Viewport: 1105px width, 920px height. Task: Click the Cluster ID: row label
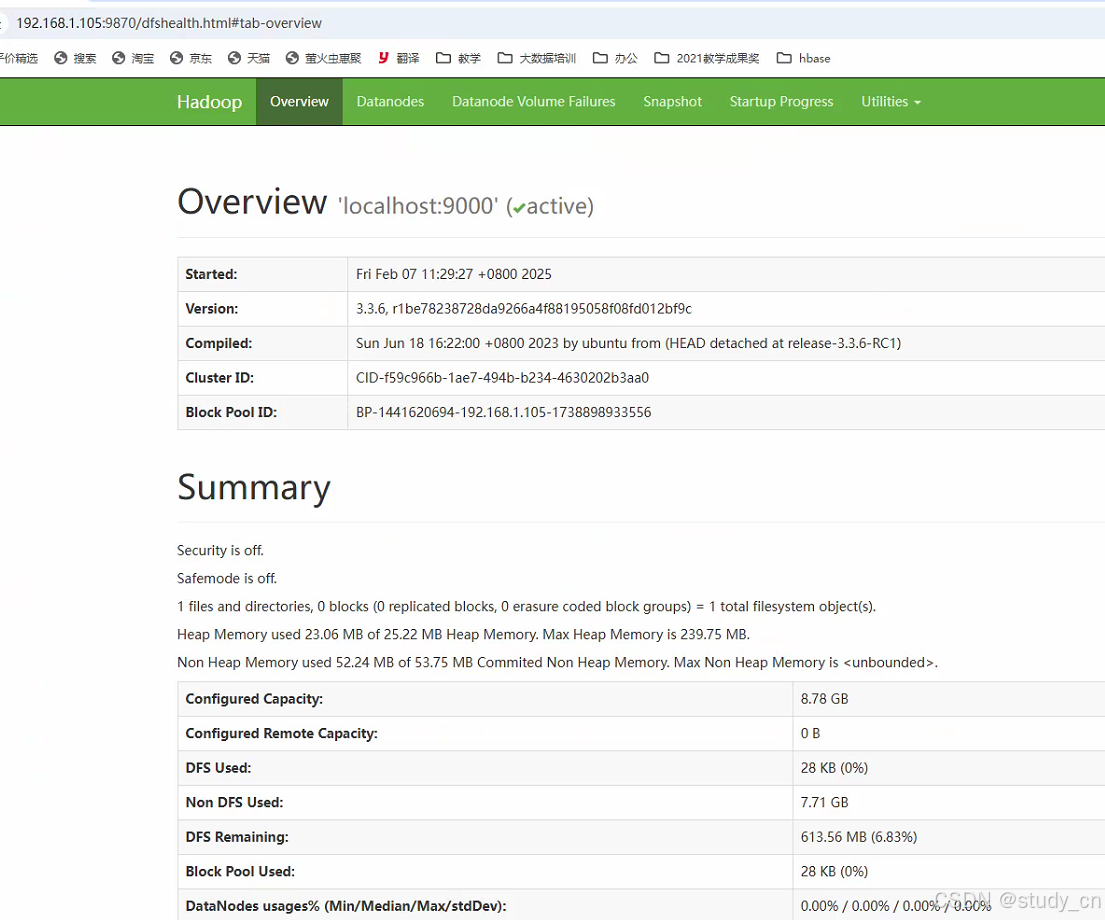tap(219, 378)
